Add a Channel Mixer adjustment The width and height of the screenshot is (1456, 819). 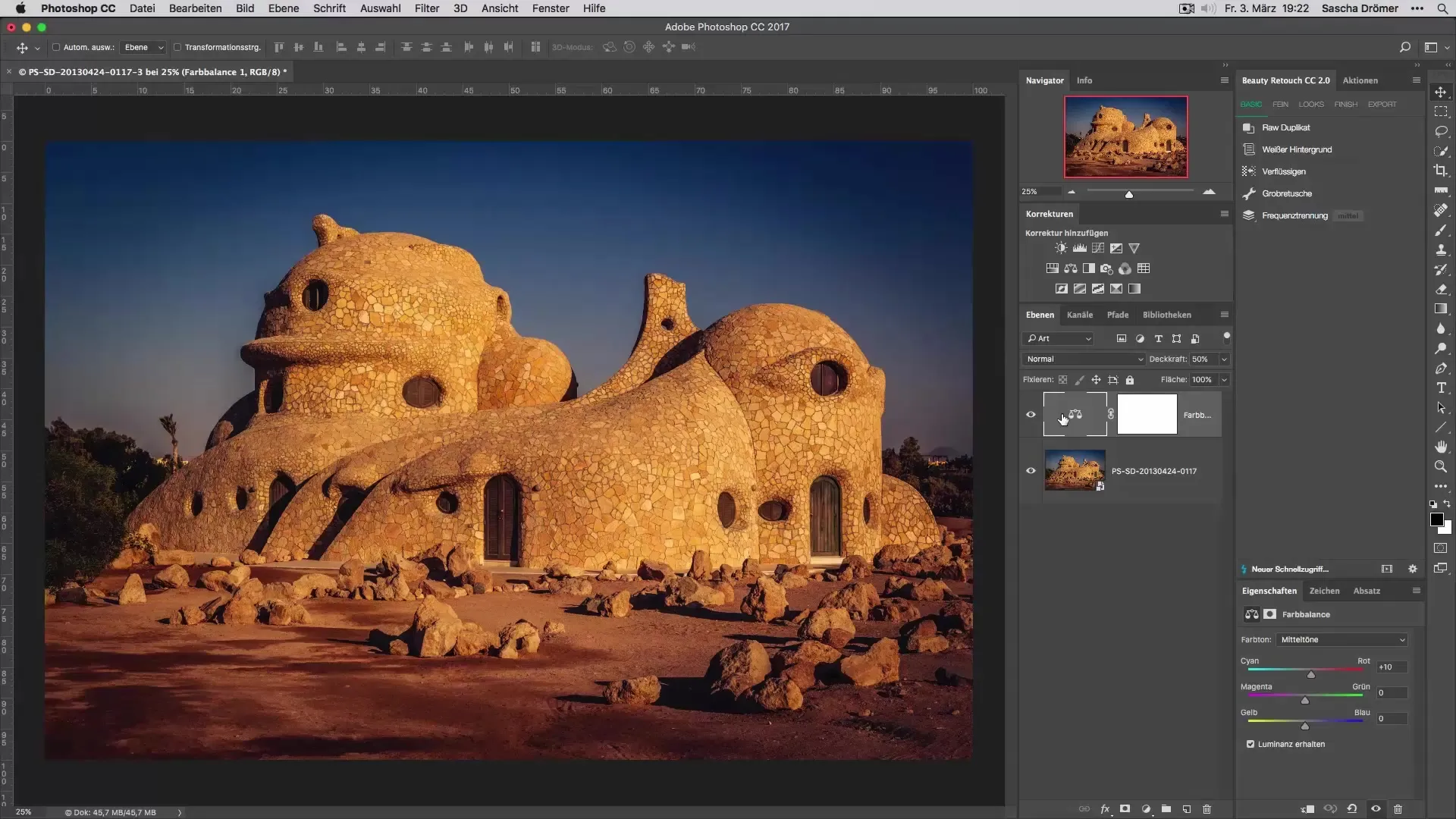1125,268
